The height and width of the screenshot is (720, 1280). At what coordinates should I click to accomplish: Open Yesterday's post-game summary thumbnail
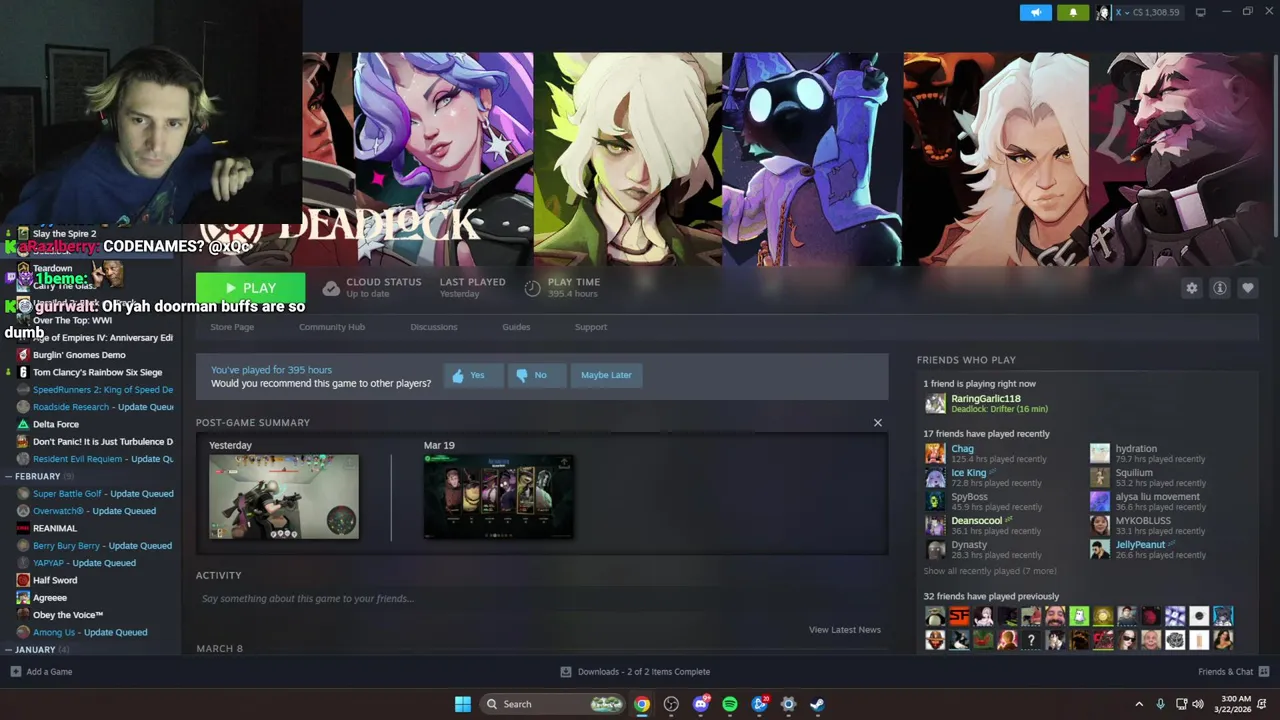point(284,497)
